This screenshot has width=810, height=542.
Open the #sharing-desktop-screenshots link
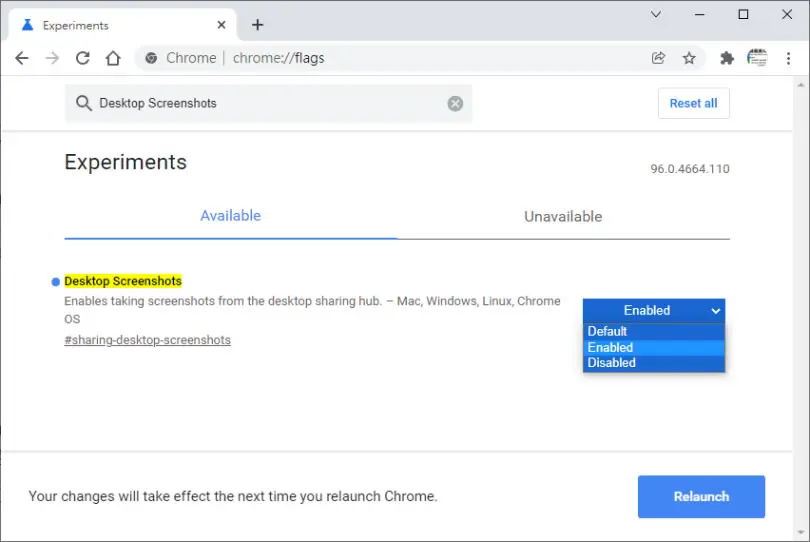coord(147,340)
